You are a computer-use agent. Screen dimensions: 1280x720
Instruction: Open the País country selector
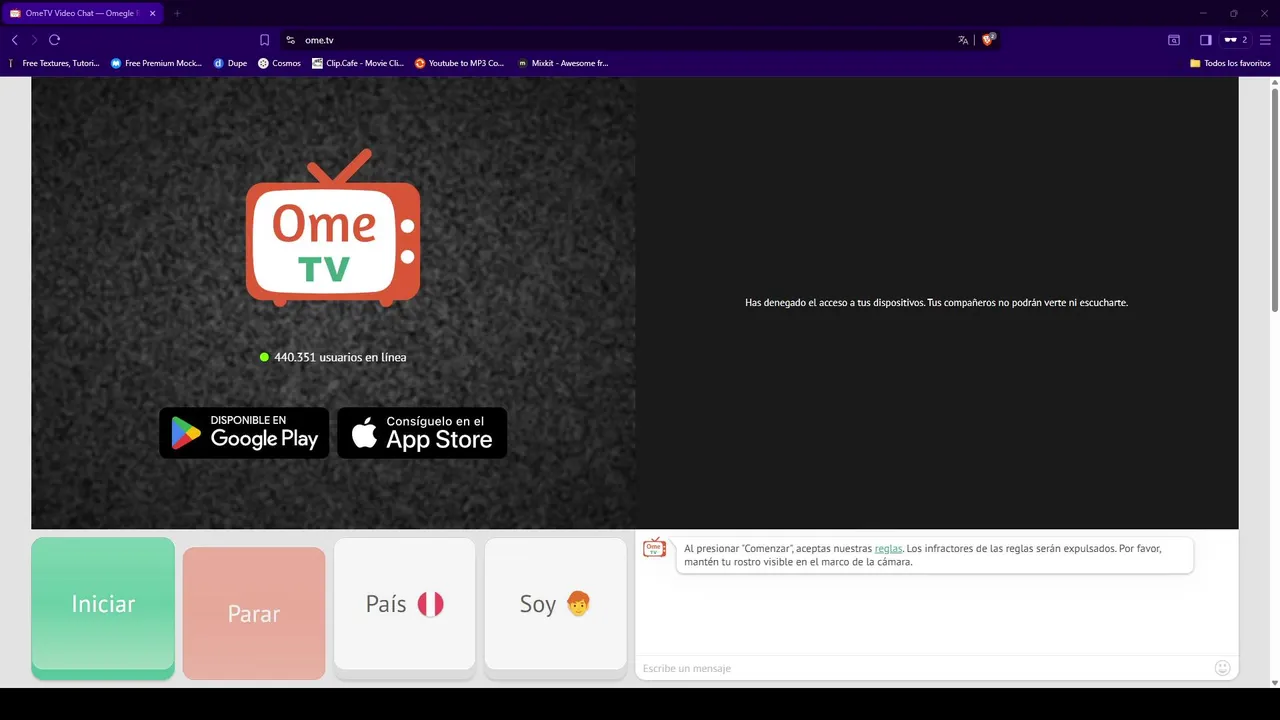pos(404,608)
